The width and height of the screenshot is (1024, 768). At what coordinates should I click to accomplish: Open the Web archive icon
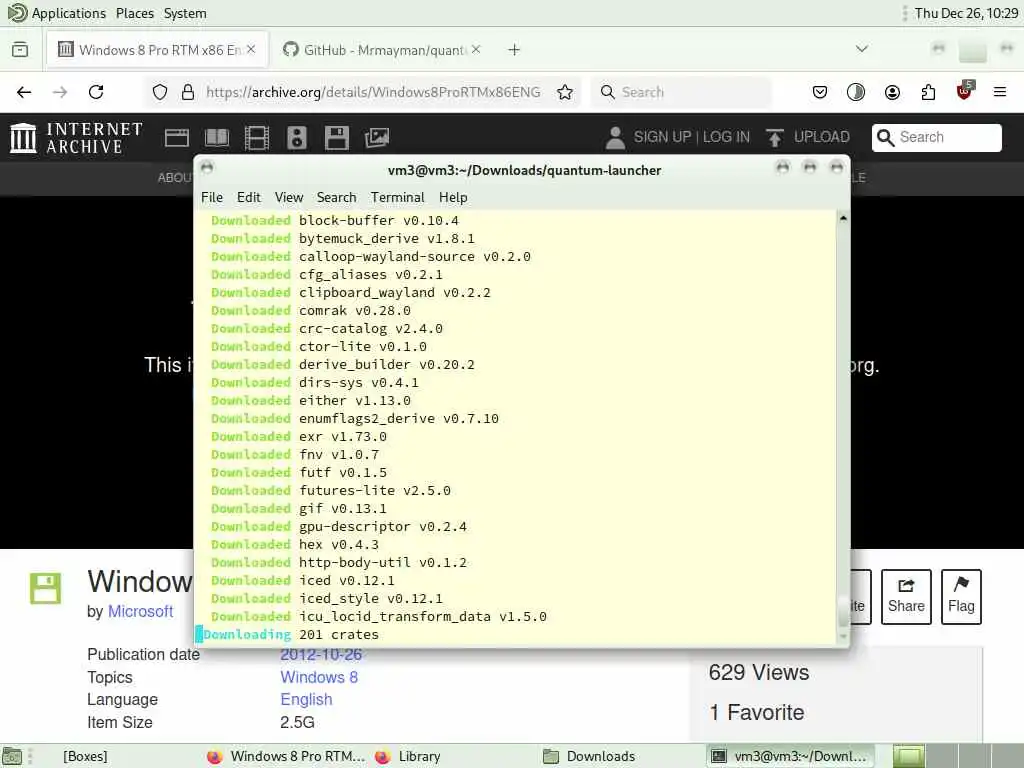(176, 138)
